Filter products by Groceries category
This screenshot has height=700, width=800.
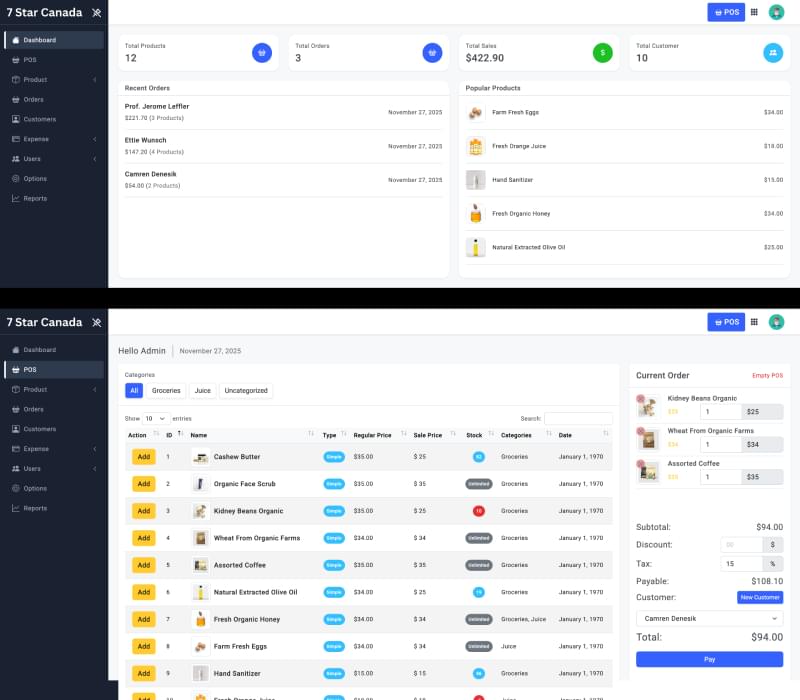tap(166, 391)
